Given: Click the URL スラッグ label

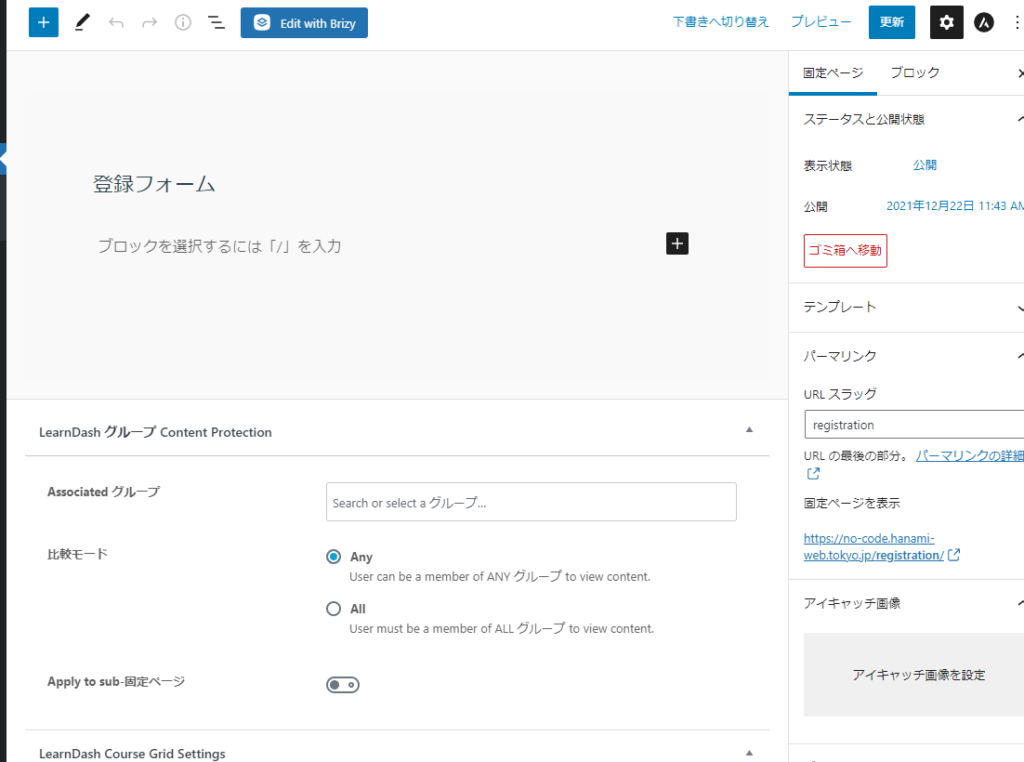Looking at the screenshot, I should (840, 394).
